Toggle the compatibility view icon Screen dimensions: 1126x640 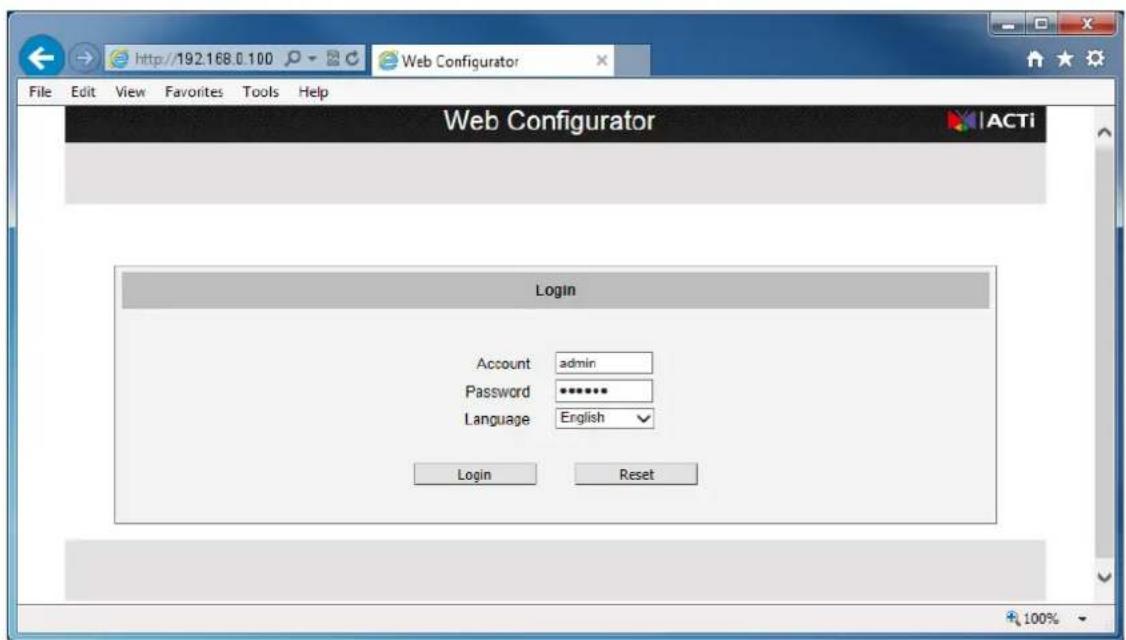332,58
